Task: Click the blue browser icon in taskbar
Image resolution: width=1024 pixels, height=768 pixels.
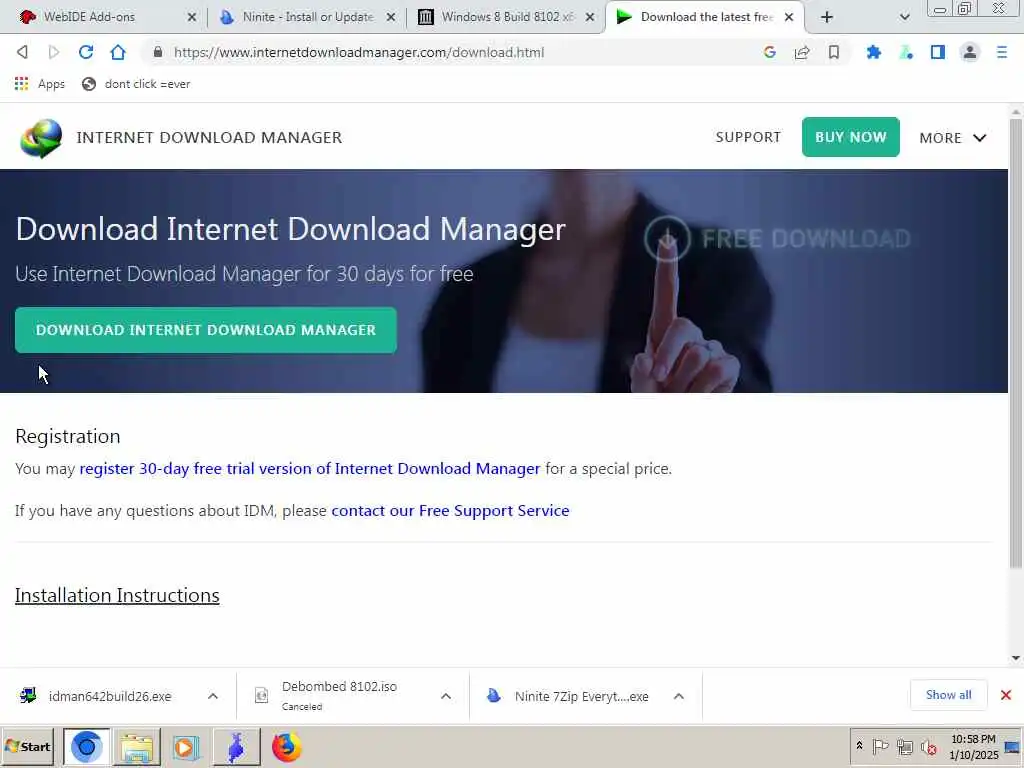Action: 87,746
